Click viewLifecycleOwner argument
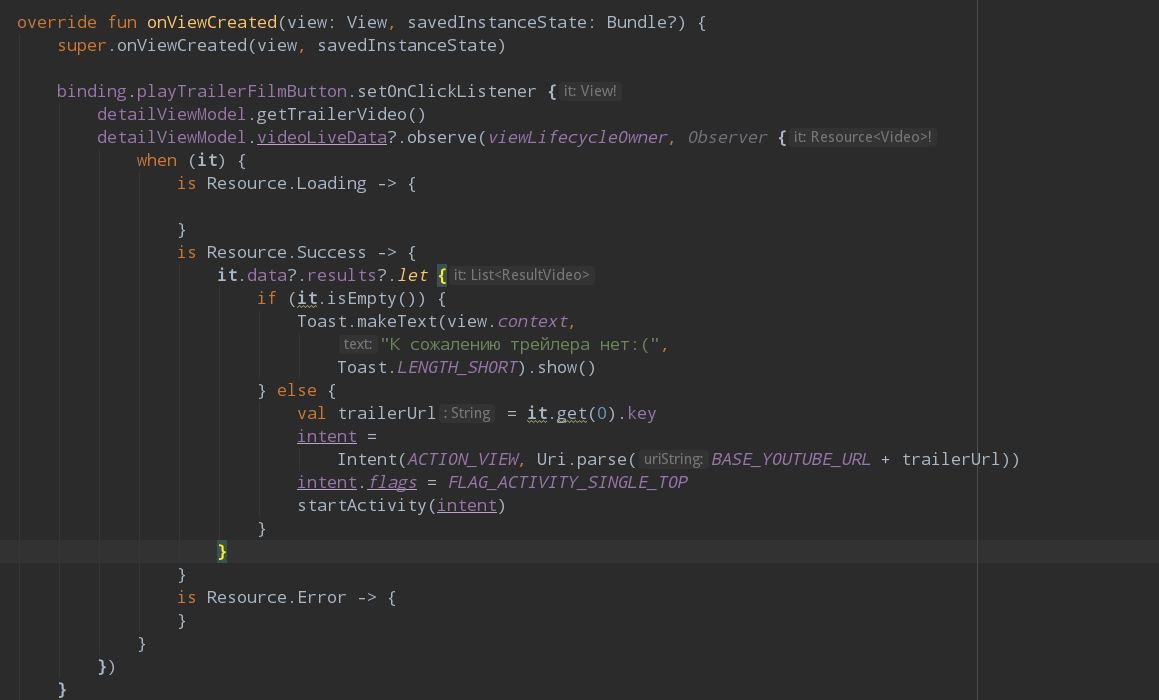The height and width of the screenshot is (700, 1159). [577, 137]
